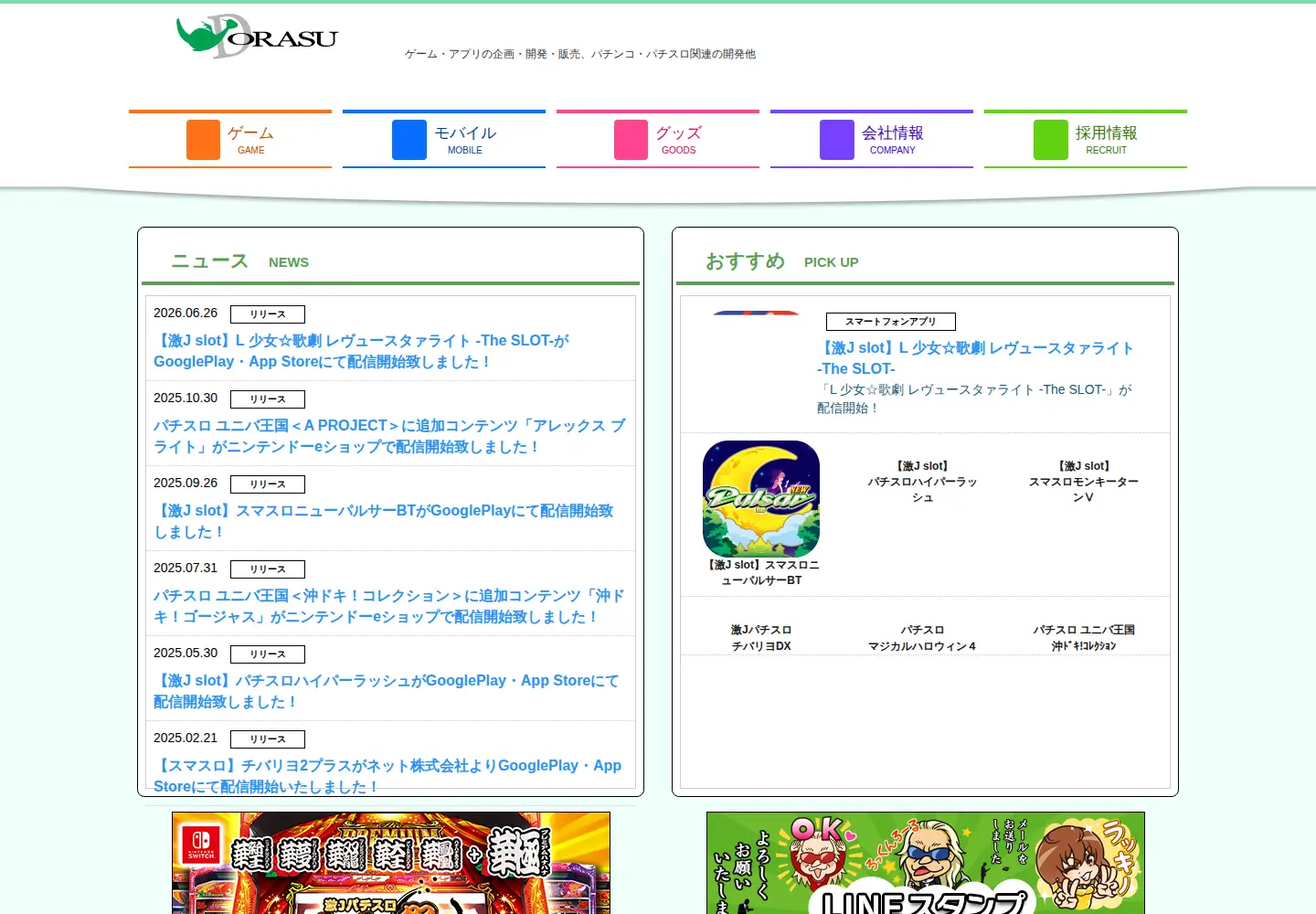
Task: Click the date 2026.06.26 in the news list
Action: (x=186, y=313)
